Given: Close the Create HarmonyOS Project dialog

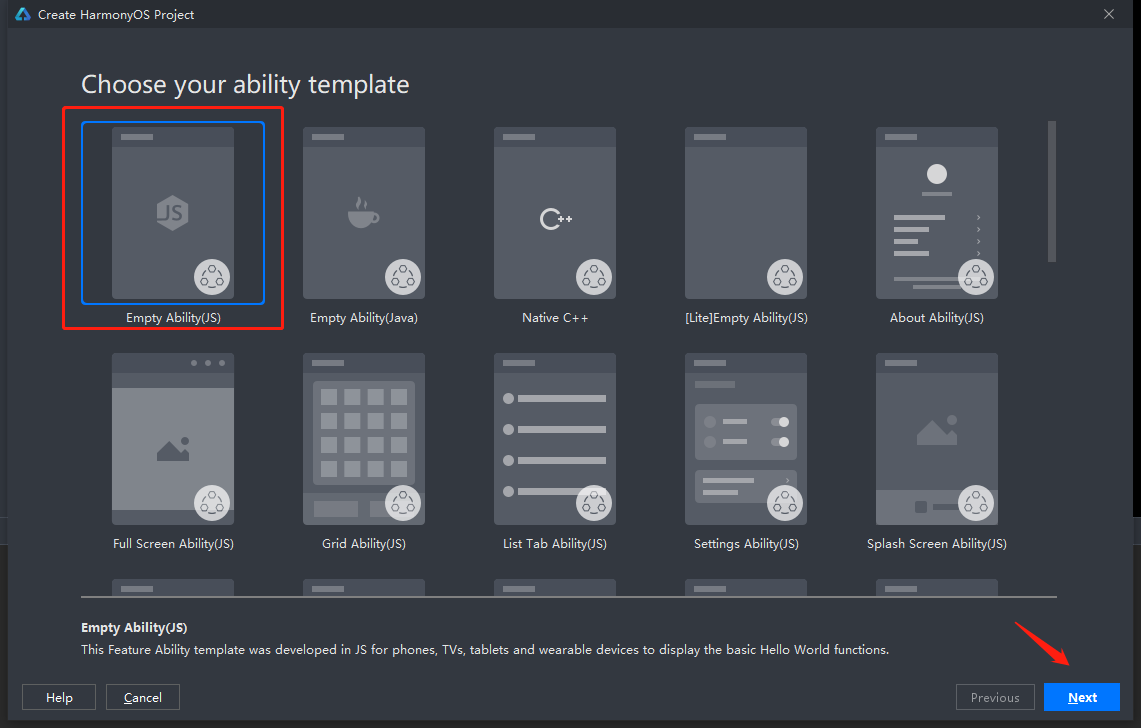Looking at the screenshot, I should point(1108,14).
